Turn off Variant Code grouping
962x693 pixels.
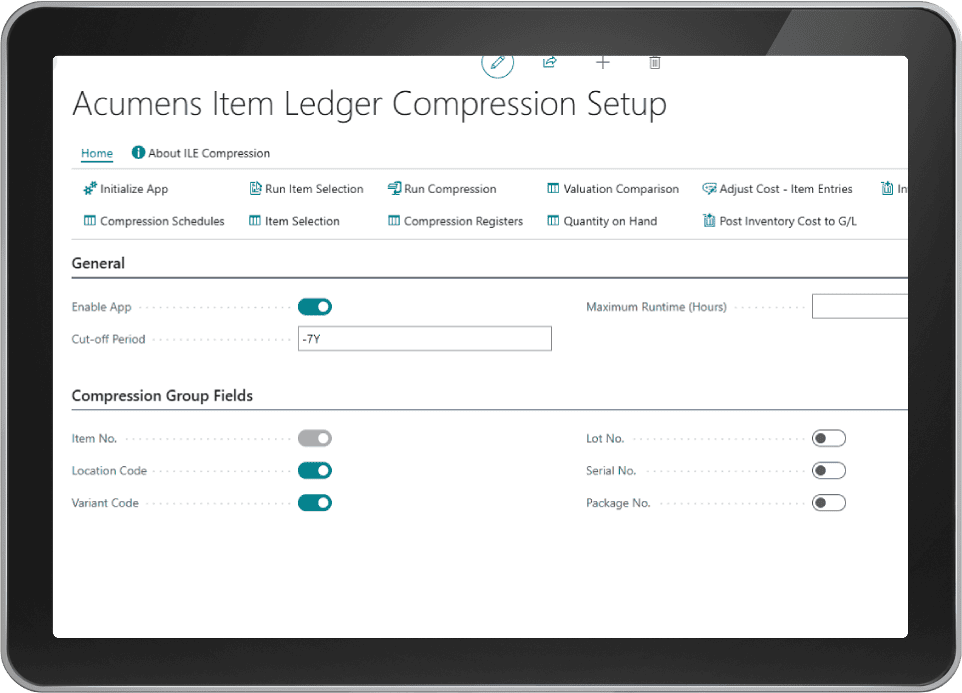[315, 503]
